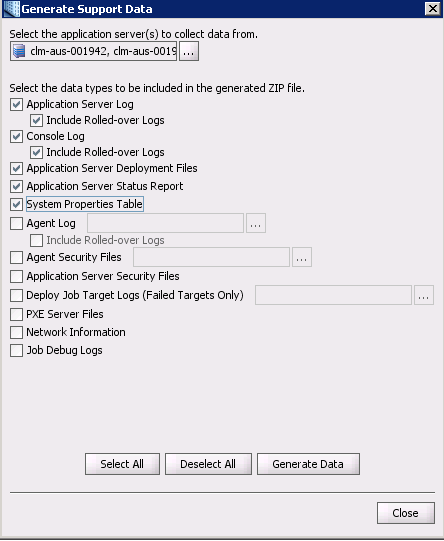Viewport: 444px width, 541px height.
Task: Uncheck Include Rolled-over Logs under Console Log
Action: coord(37,152)
